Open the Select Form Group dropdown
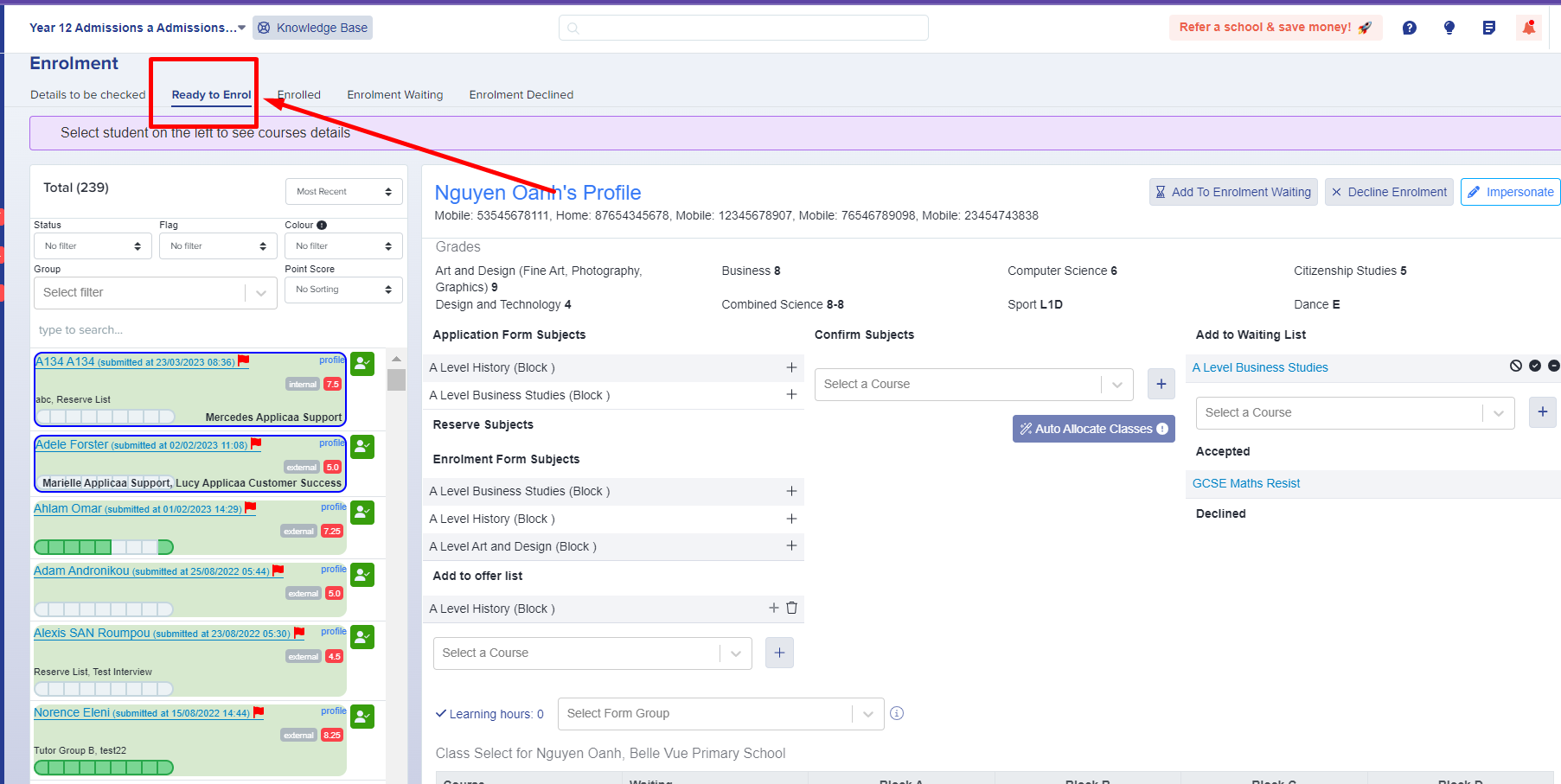 coord(721,713)
